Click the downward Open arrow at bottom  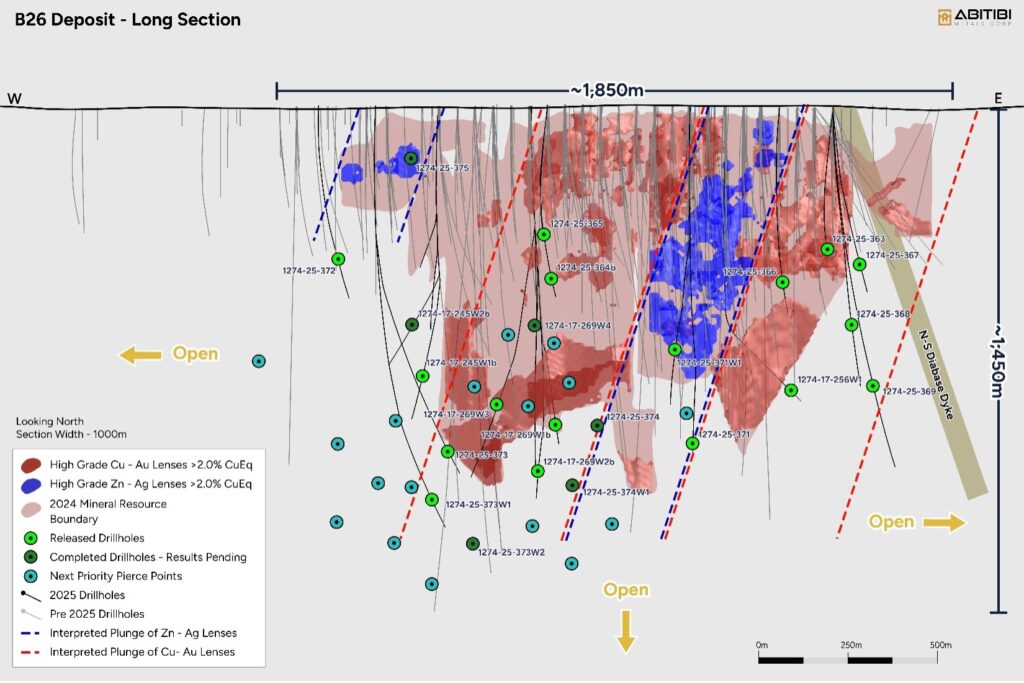(626, 631)
